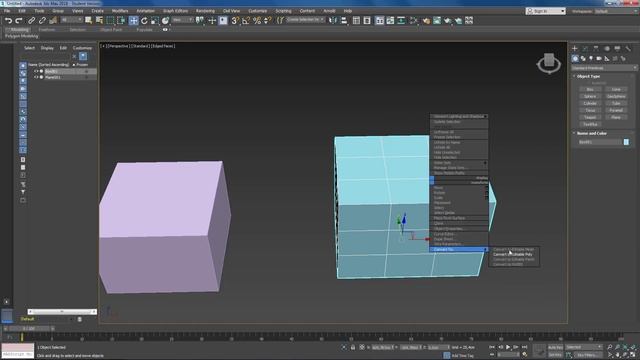Toggle the Angle Snap icon

(x=246, y=20)
